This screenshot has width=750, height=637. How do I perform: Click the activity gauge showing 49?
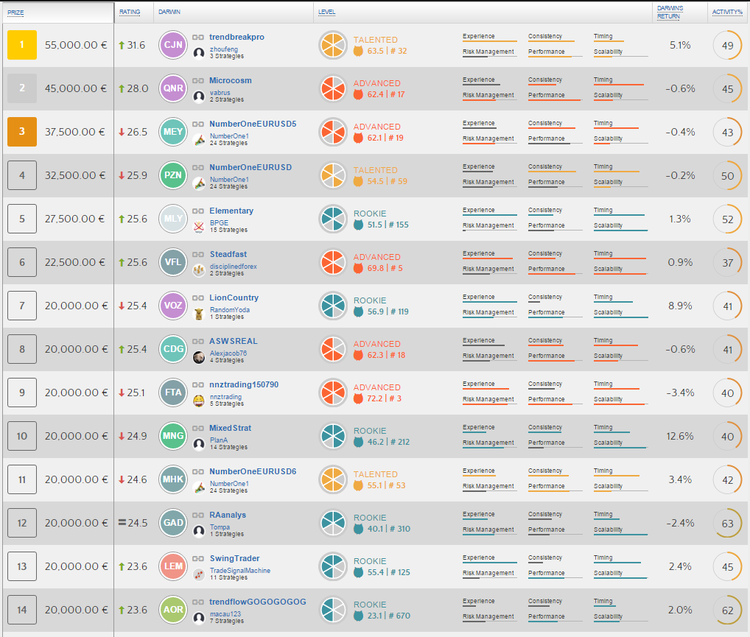(728, 45)
